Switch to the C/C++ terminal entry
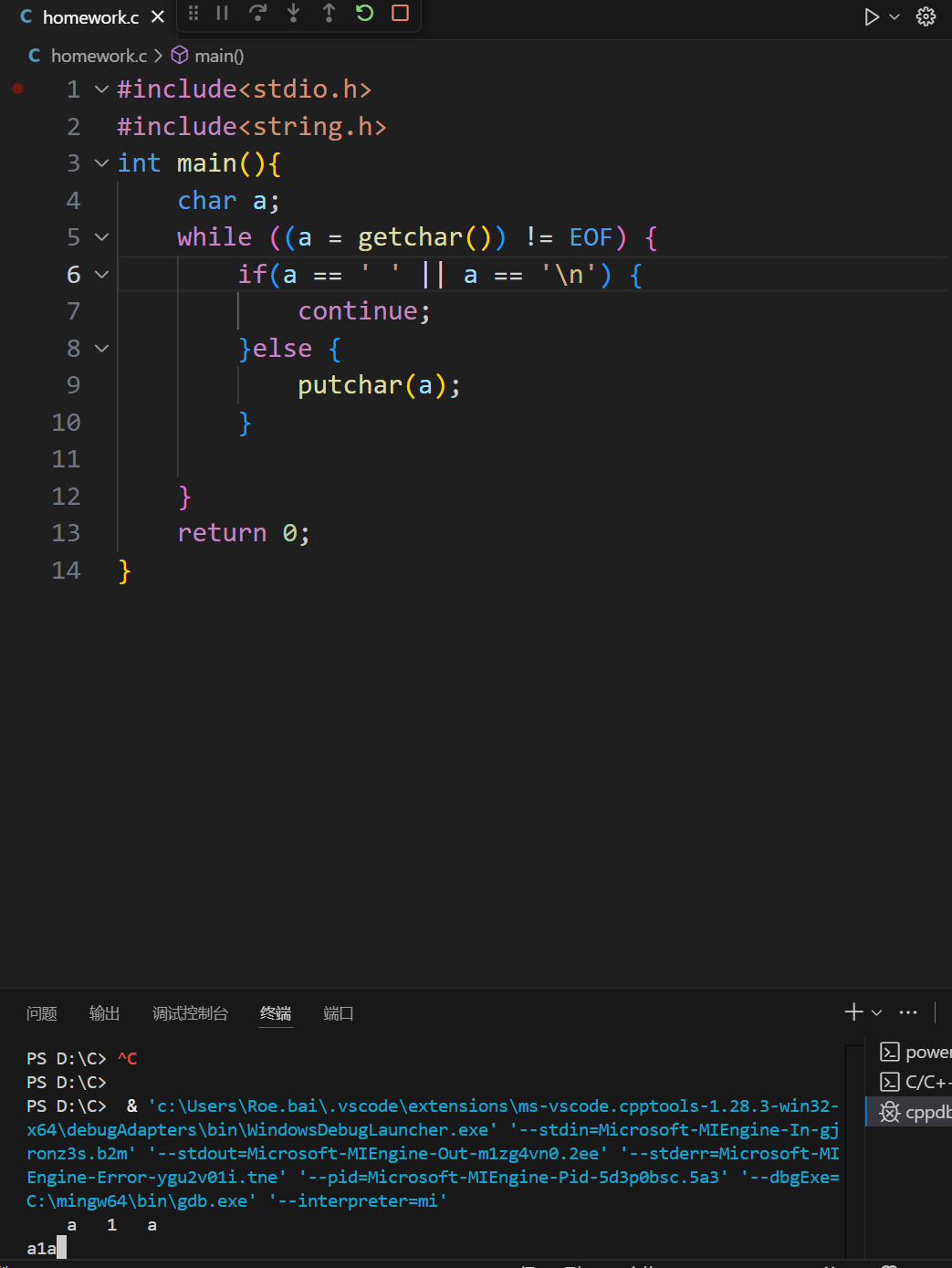The height and width of the screenshot is (1268, 952). pyautogui.click(x=914, y=1082)
